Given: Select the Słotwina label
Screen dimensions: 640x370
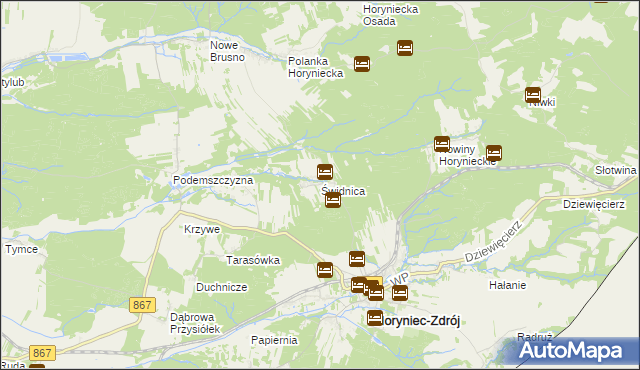Looking at the screenshot, I should click(616, 170).
